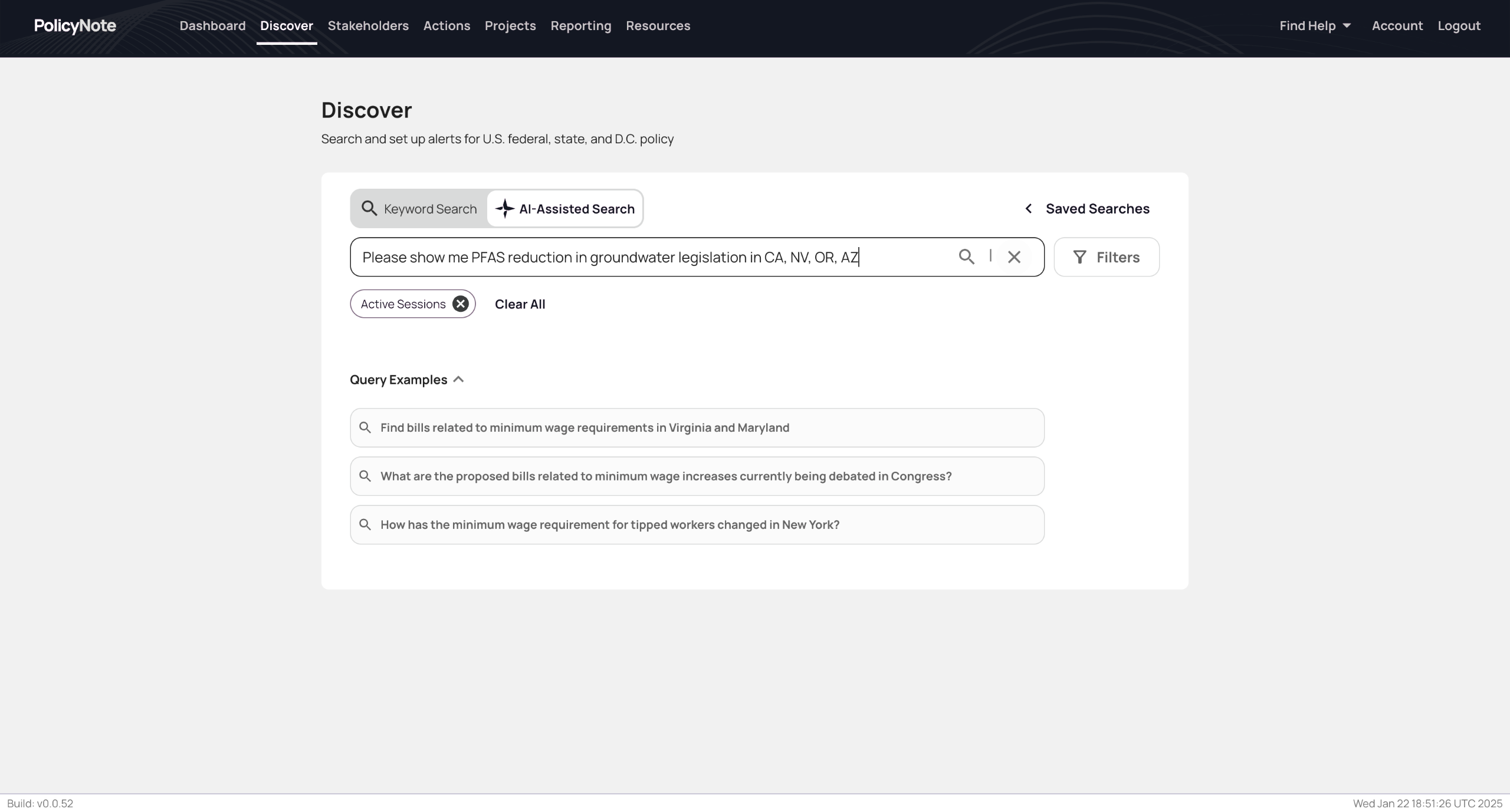Click into the PFAS search query field
This screenshot has width=1510, height=812.
point(649,257)
